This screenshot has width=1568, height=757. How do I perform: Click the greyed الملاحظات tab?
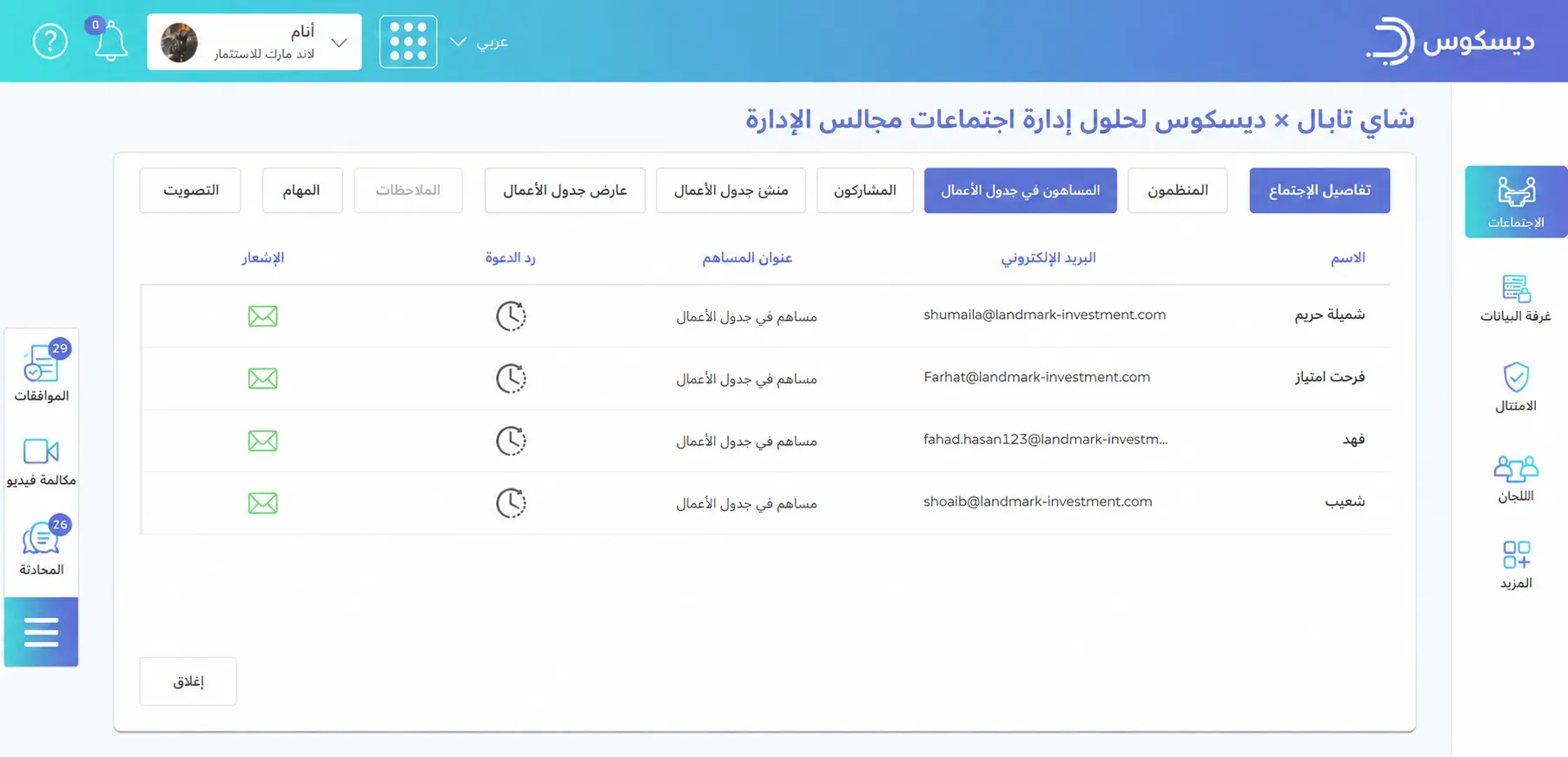point(408,190)
